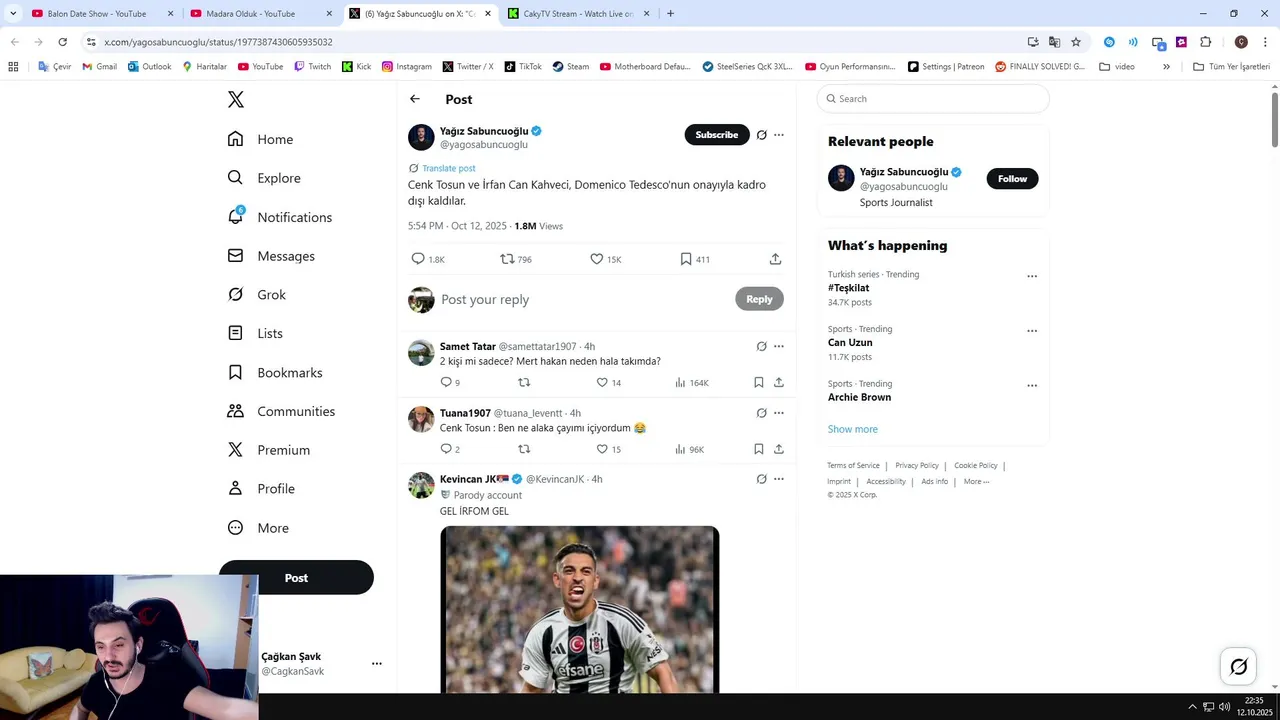Click the page's vertical scrollbar
This screenshot has width=1280, height=720.
tap(1274, 120)
